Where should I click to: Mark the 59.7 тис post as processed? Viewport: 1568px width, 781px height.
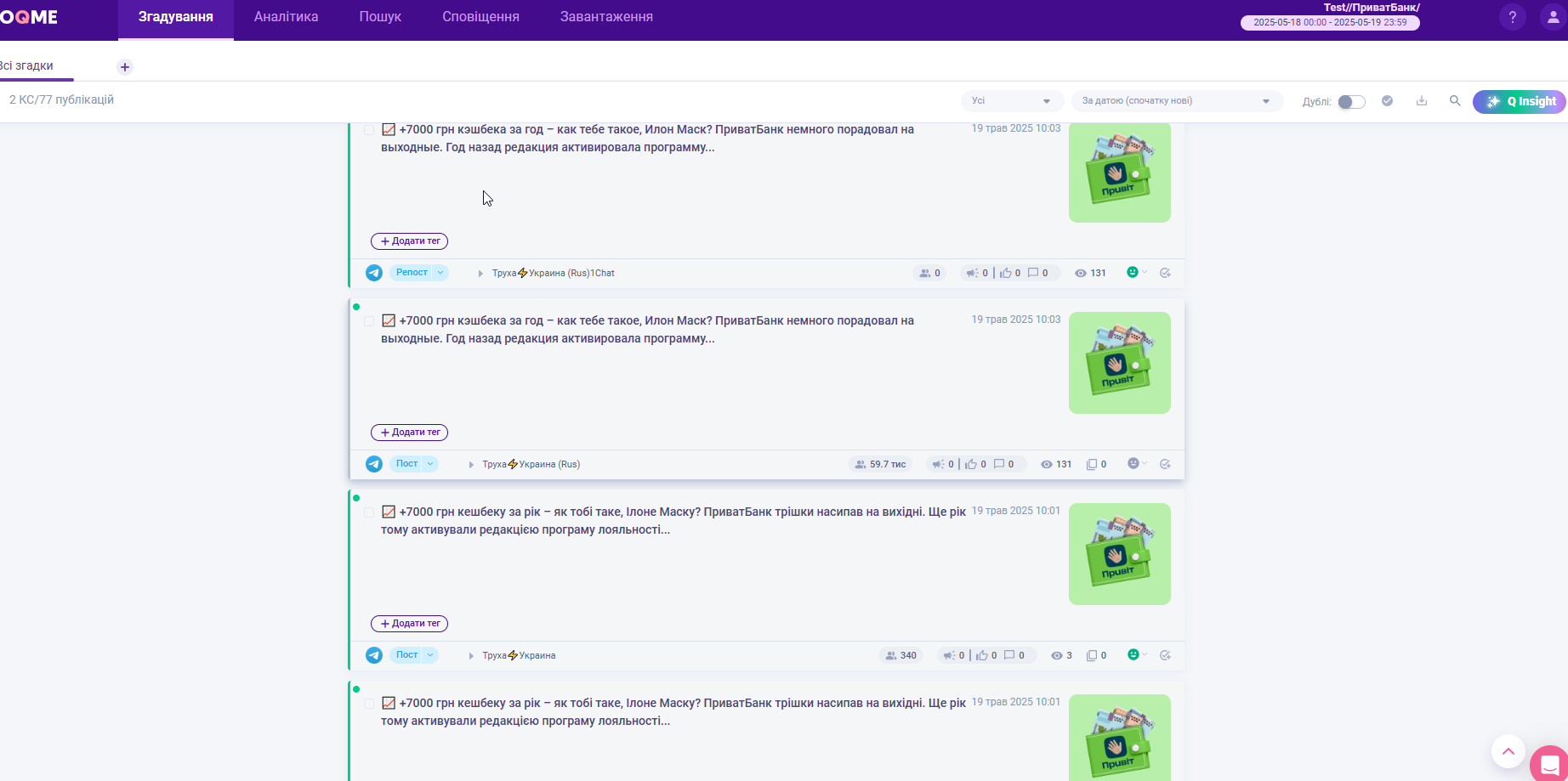point(1165,464)
